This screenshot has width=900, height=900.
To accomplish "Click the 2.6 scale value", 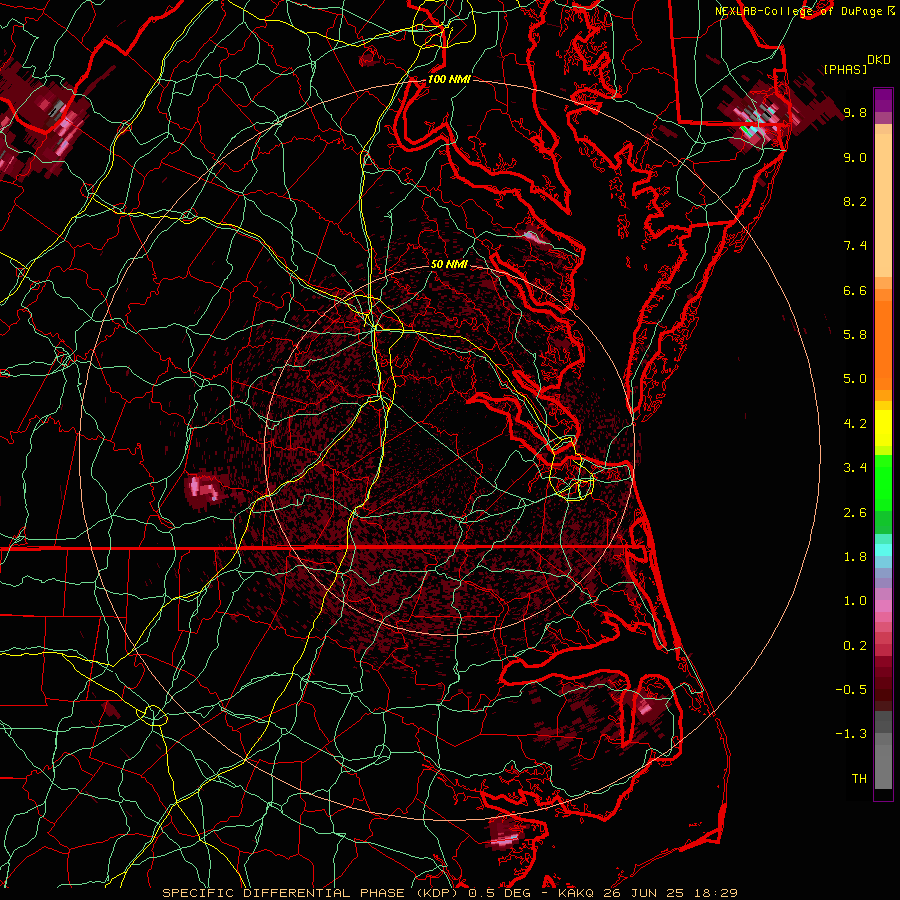I will (855, 513).
